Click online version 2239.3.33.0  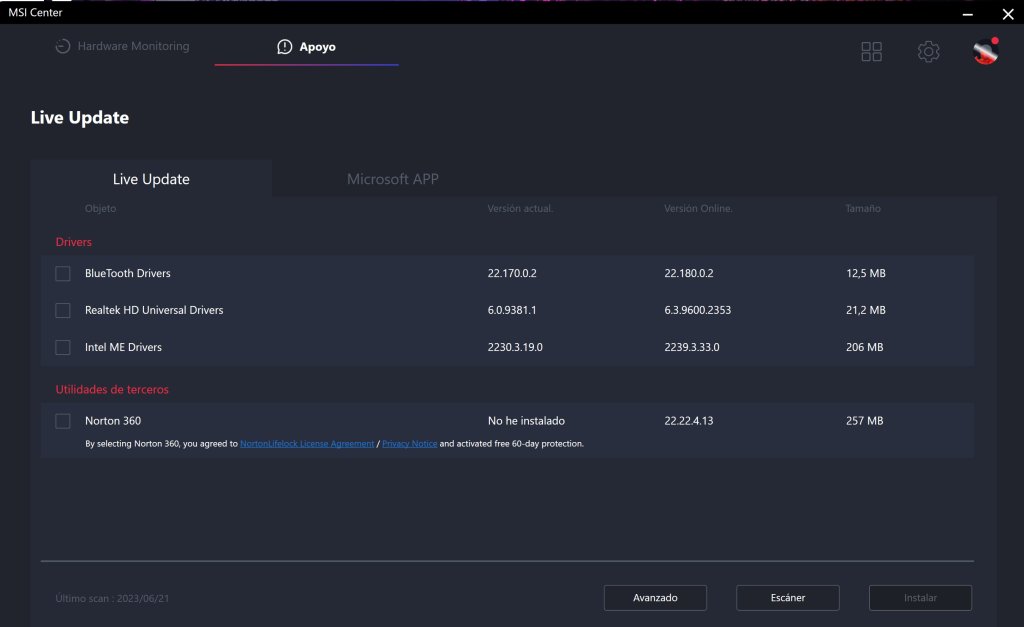[x=692, y=347]
